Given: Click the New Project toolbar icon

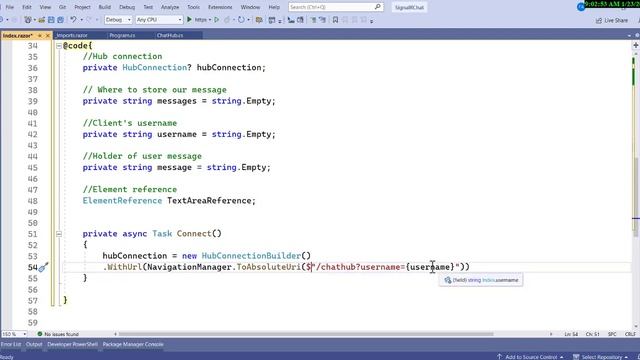Looking at the screenshot, I should [x=28, y=20].
